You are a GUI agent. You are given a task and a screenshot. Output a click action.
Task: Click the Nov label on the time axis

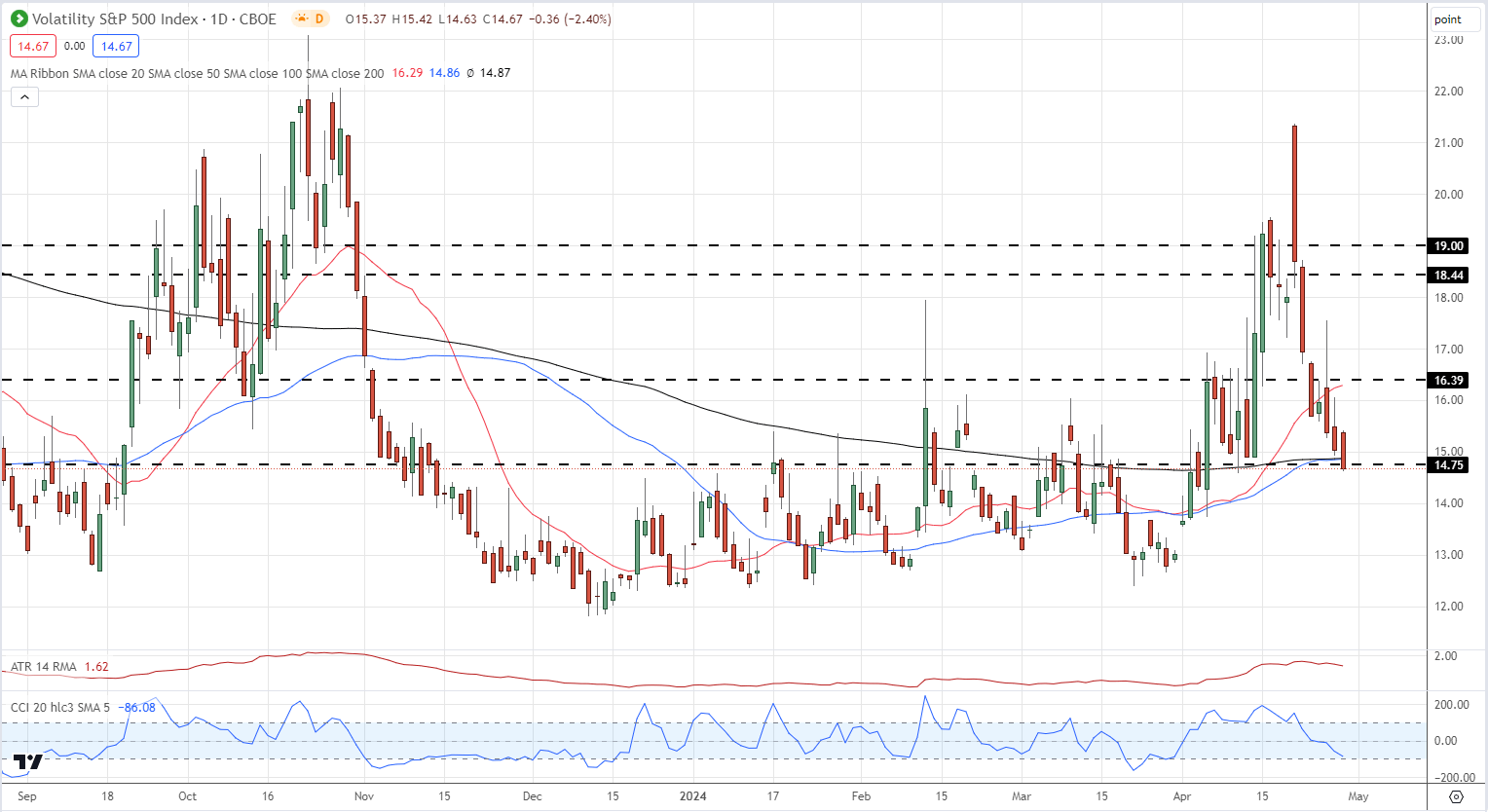point(364,796)
